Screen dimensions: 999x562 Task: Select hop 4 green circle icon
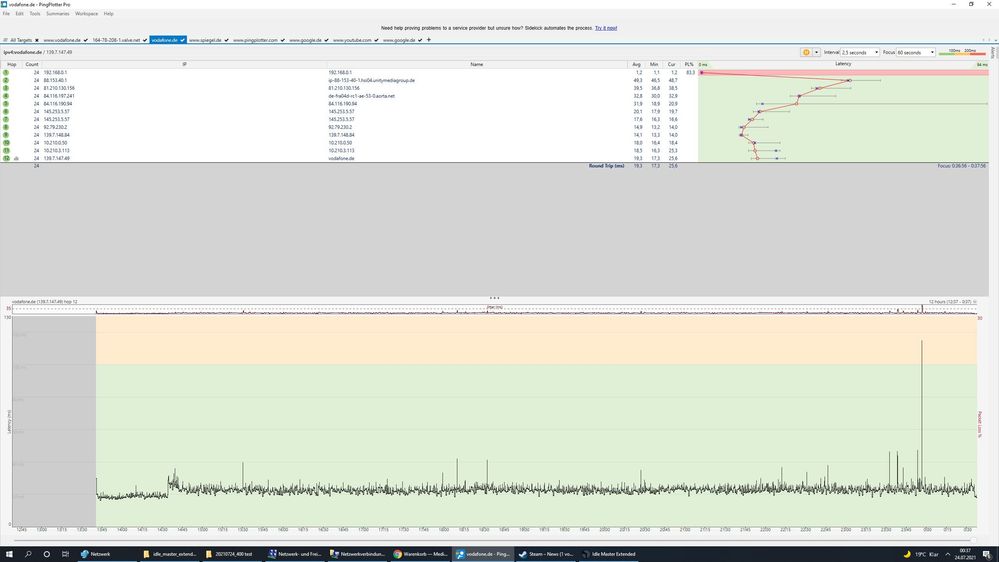click(6, 96)
